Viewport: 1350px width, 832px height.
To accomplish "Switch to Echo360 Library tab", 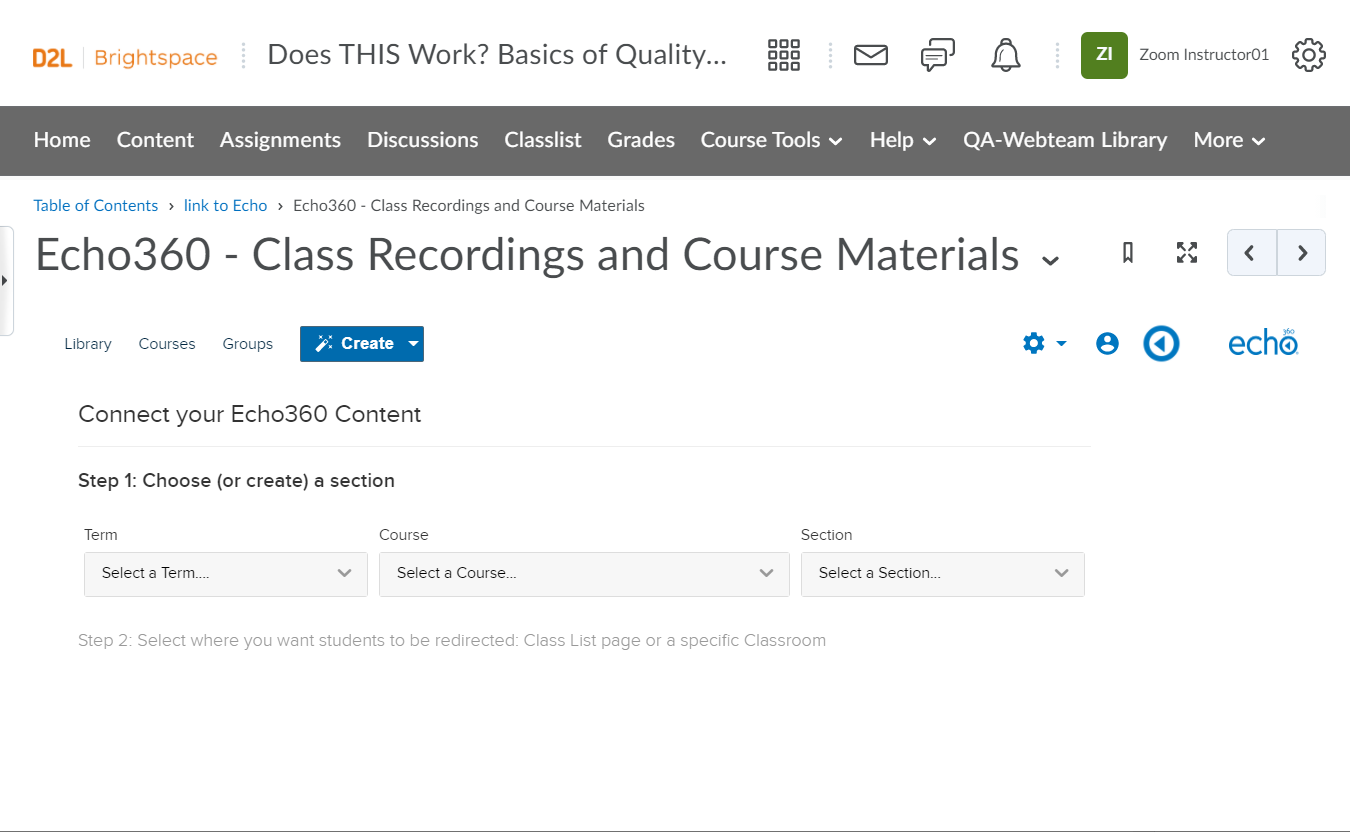I will tap(88, 344).
